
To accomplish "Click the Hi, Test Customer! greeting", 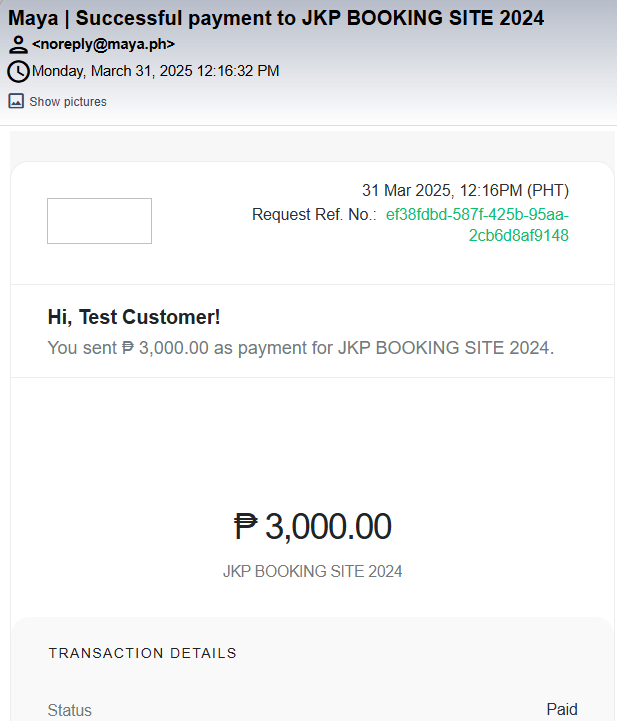I will [x=134, y=317].
